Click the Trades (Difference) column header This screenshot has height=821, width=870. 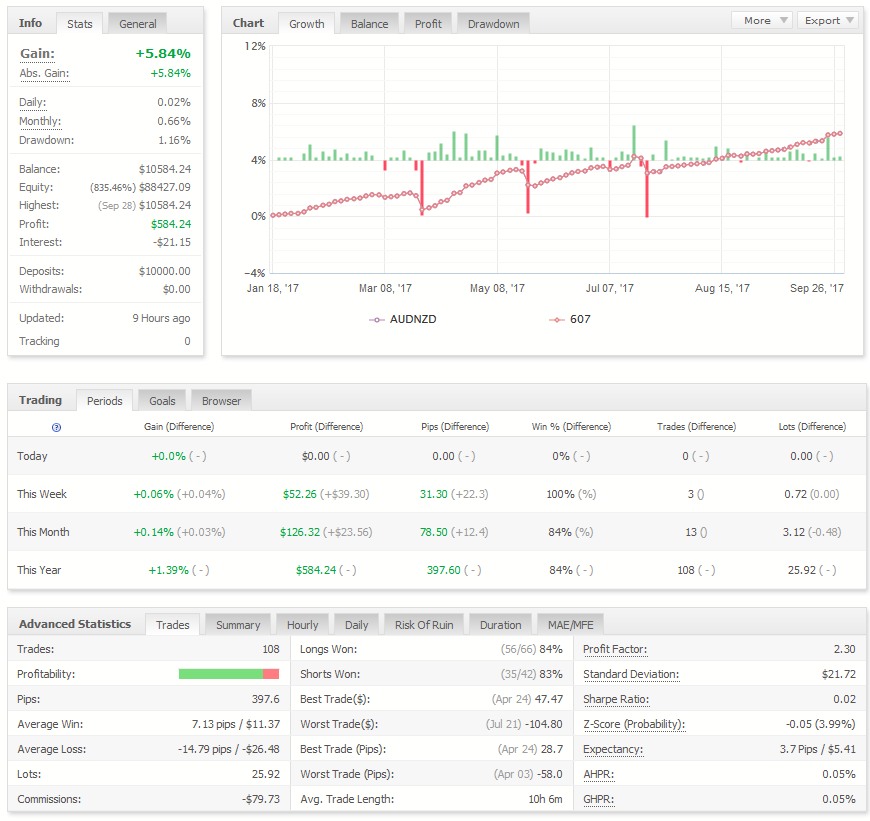coord(696,427)
